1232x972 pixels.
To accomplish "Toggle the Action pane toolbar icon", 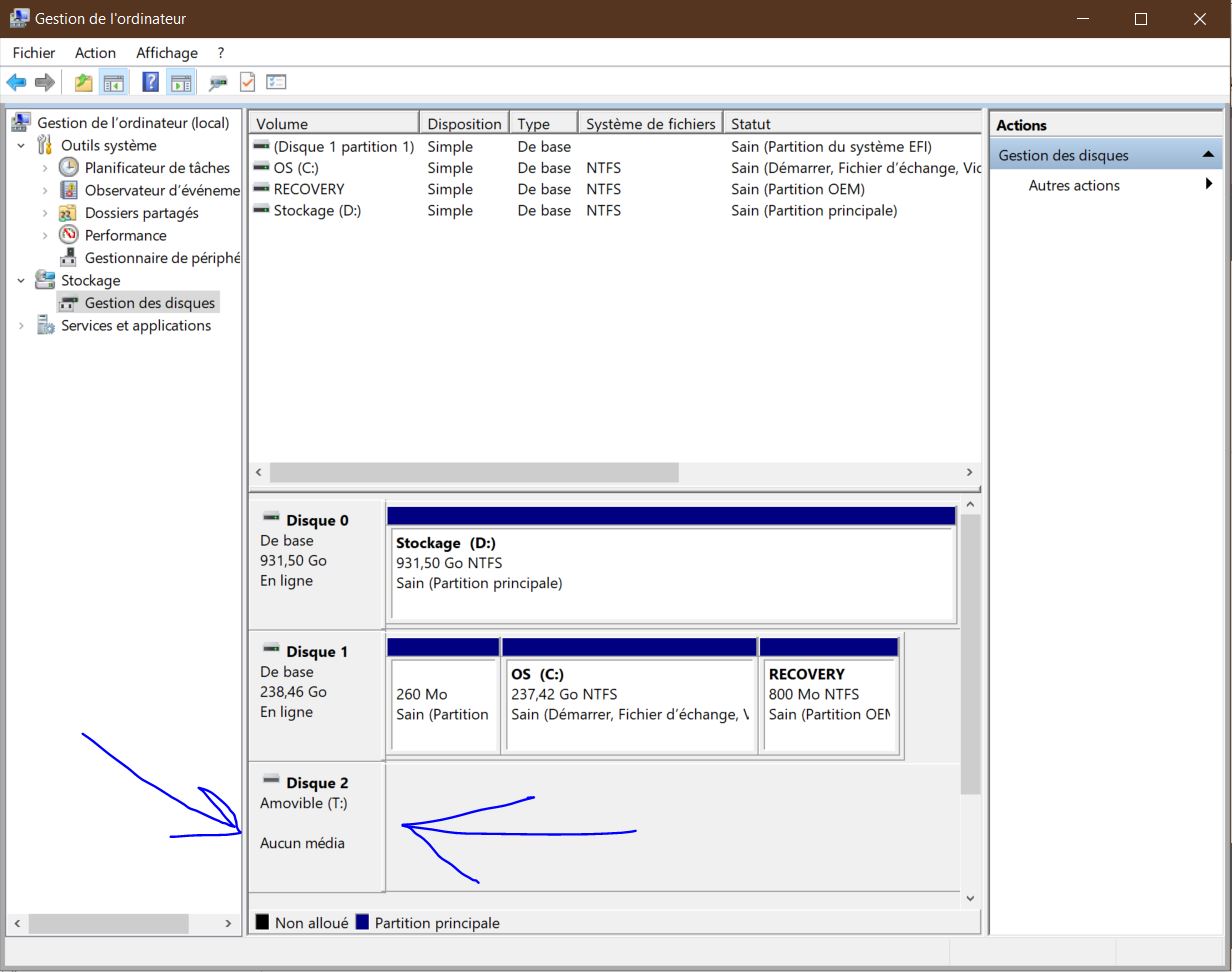I will (x=180, y=82).
